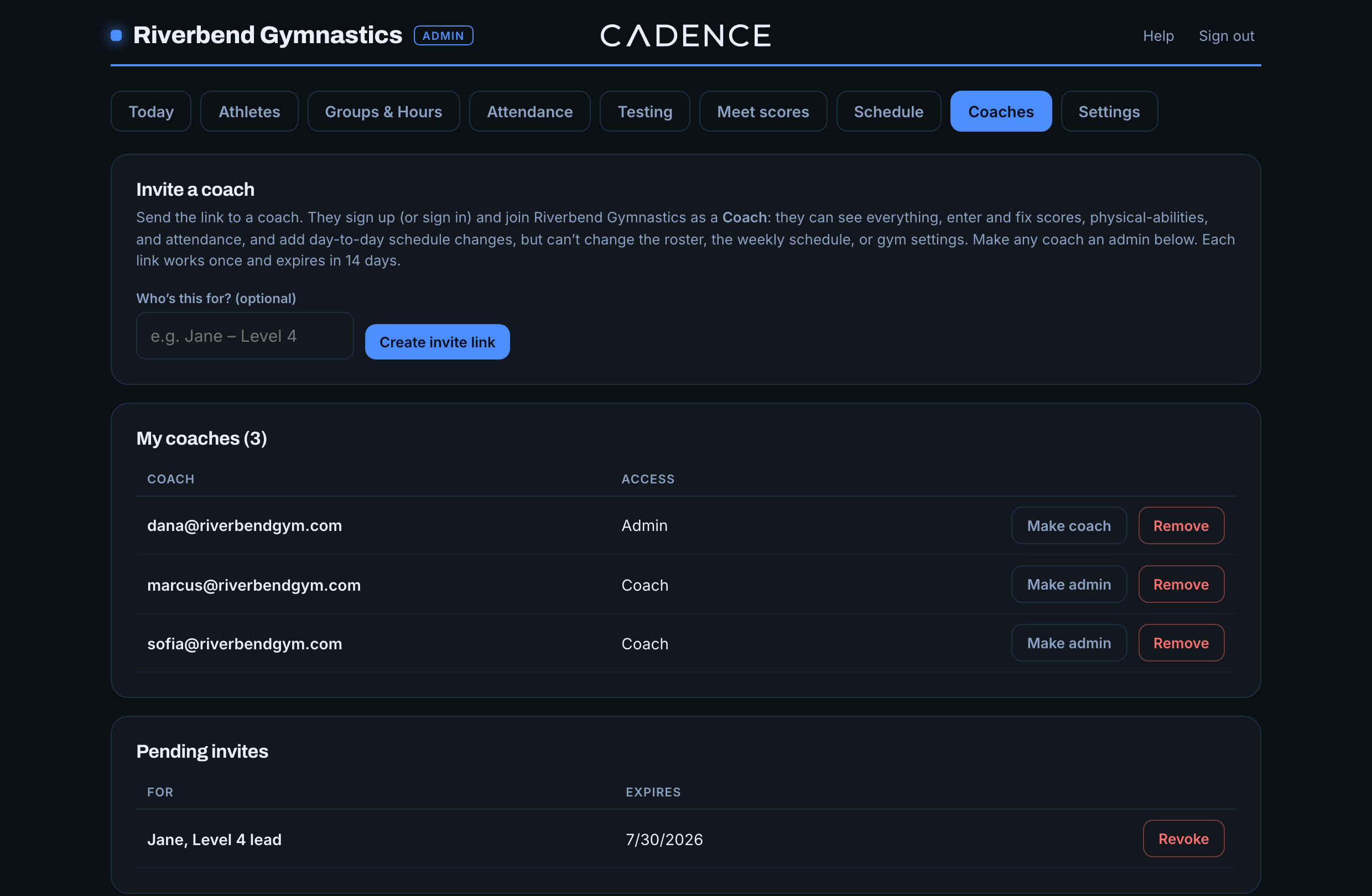Viewport: 1372px width, 896px height.
Task: Click the Riverbend Gymnastics title
Action: (267, 35)
